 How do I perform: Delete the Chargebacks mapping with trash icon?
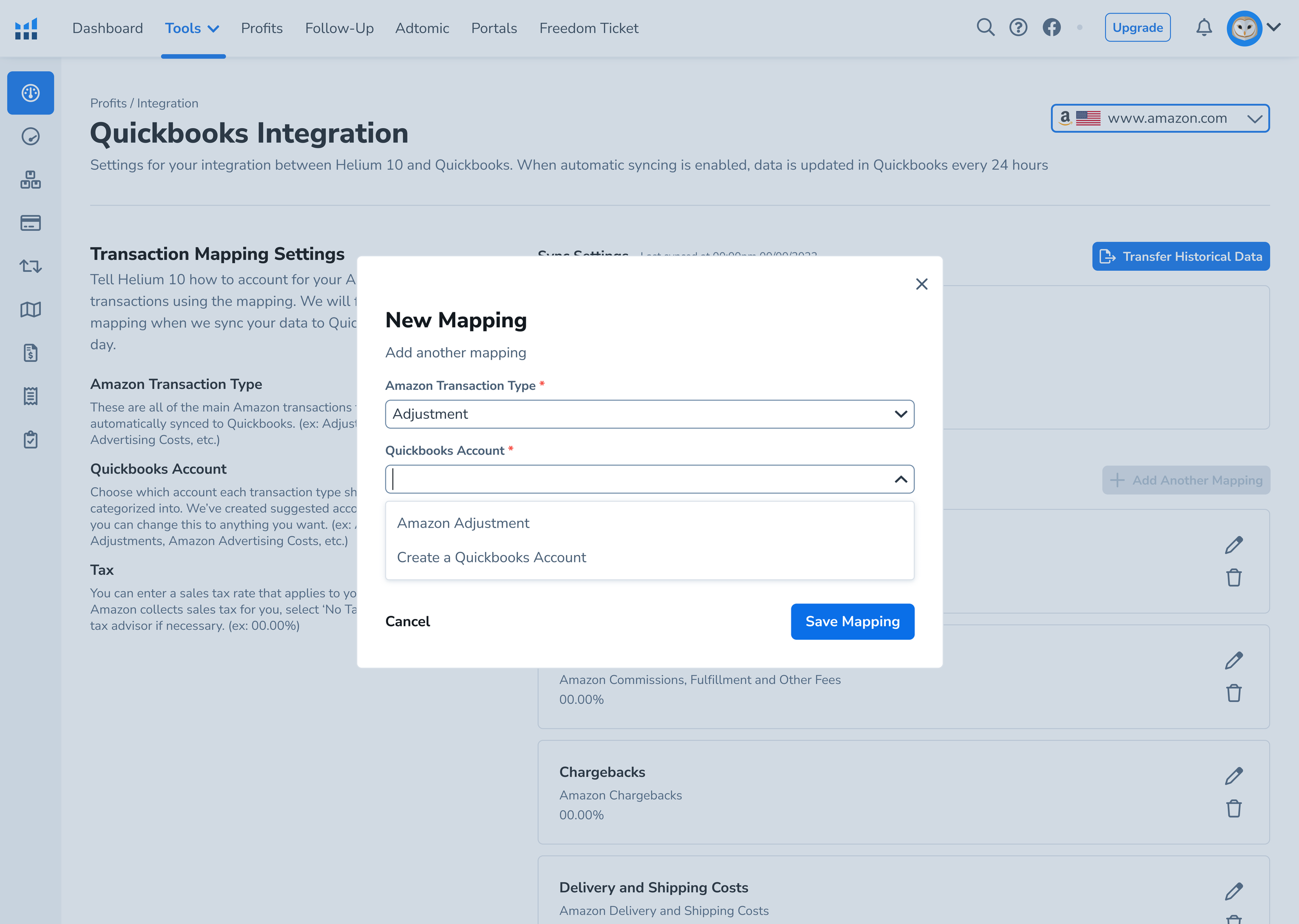pos(1233,809)
